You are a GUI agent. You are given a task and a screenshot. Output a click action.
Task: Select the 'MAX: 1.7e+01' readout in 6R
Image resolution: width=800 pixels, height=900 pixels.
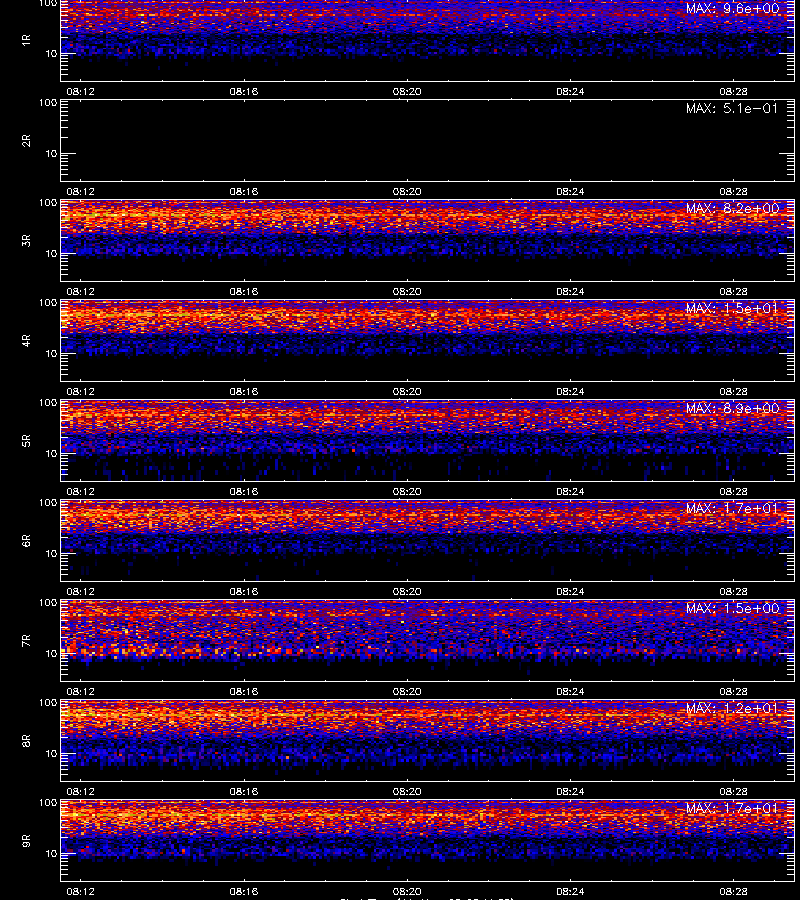pos(732,508)
